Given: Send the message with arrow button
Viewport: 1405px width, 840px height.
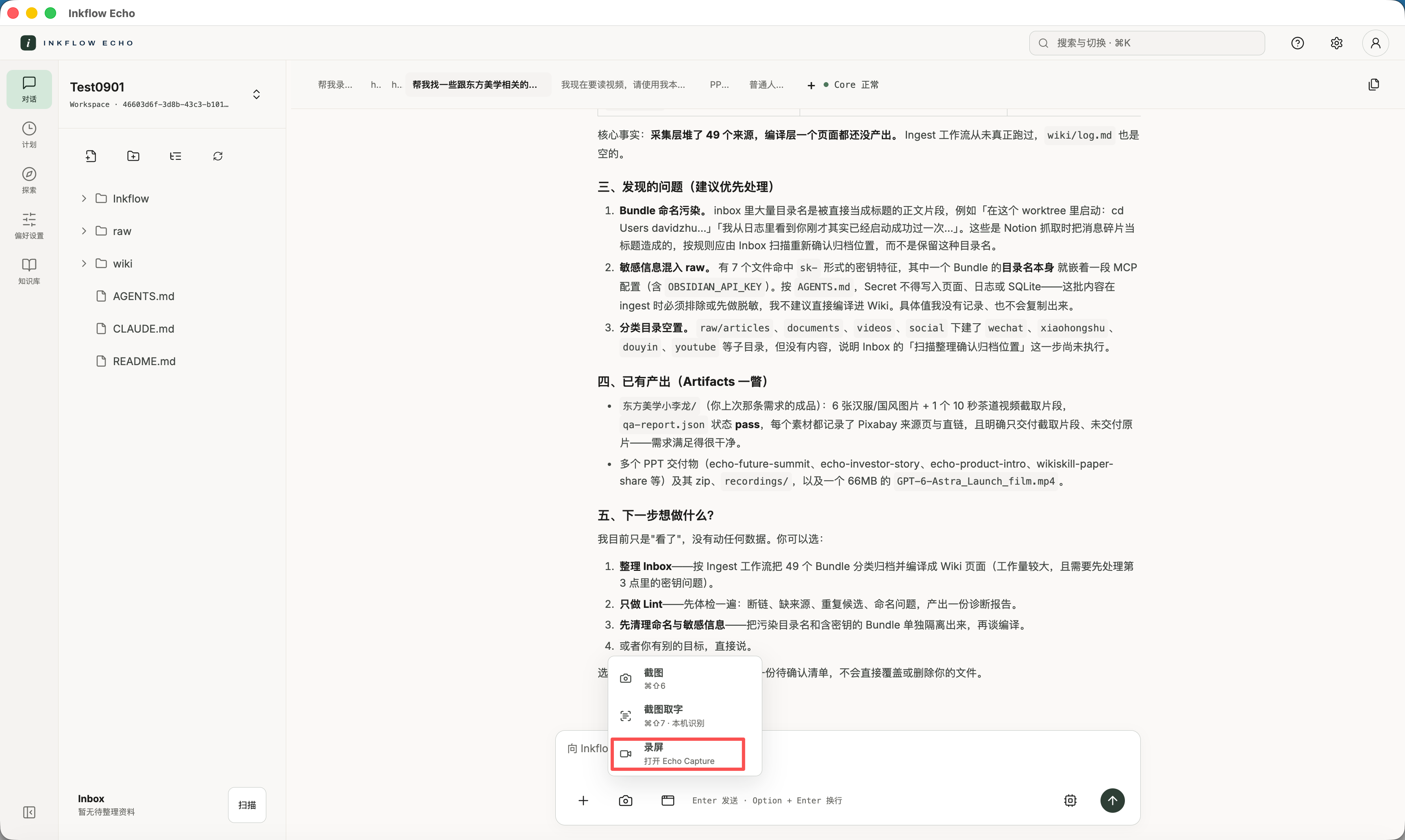Looking at the screenshot, I should click(1112, 801).
